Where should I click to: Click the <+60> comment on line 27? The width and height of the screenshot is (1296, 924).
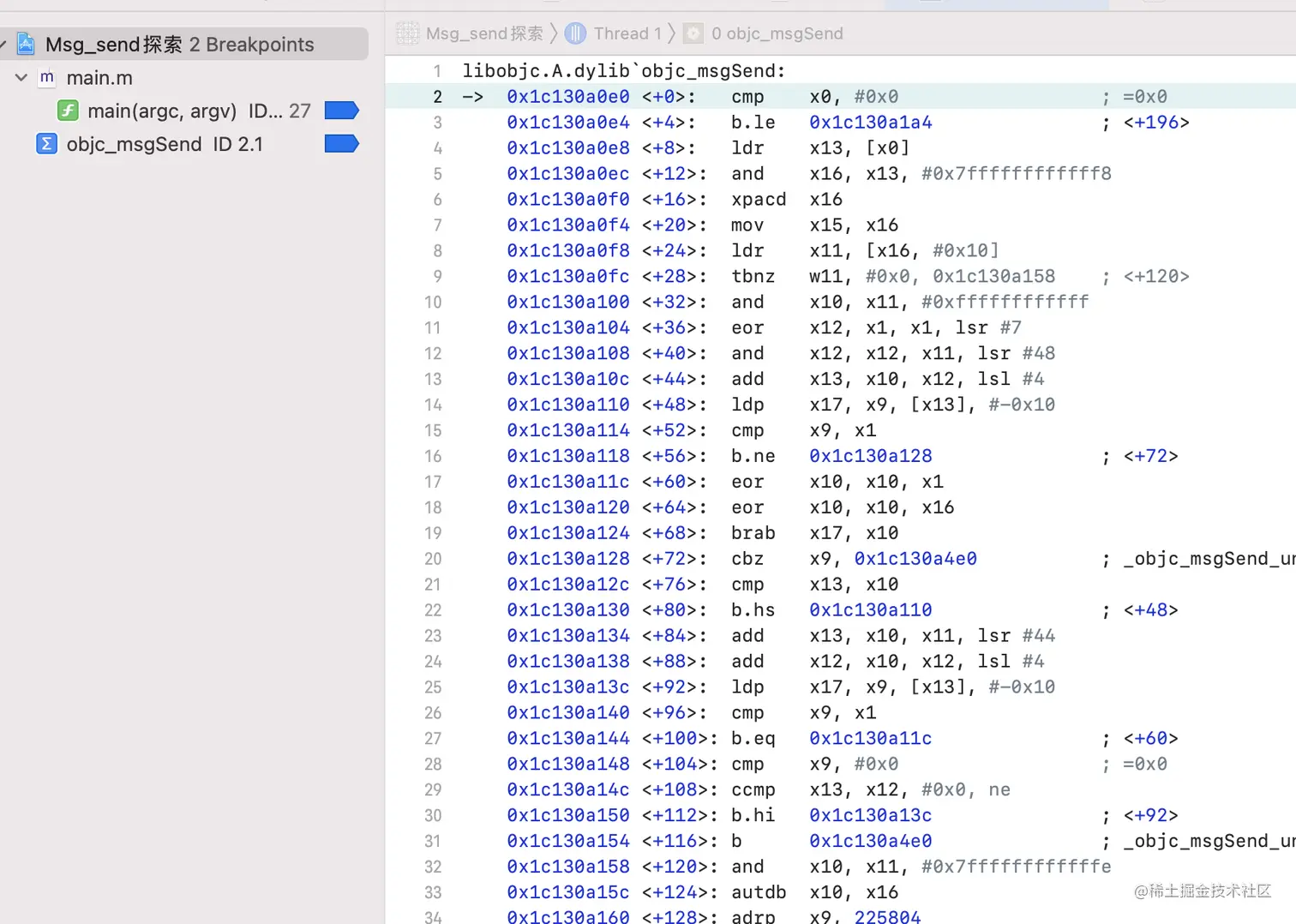tap(1150, 739)
